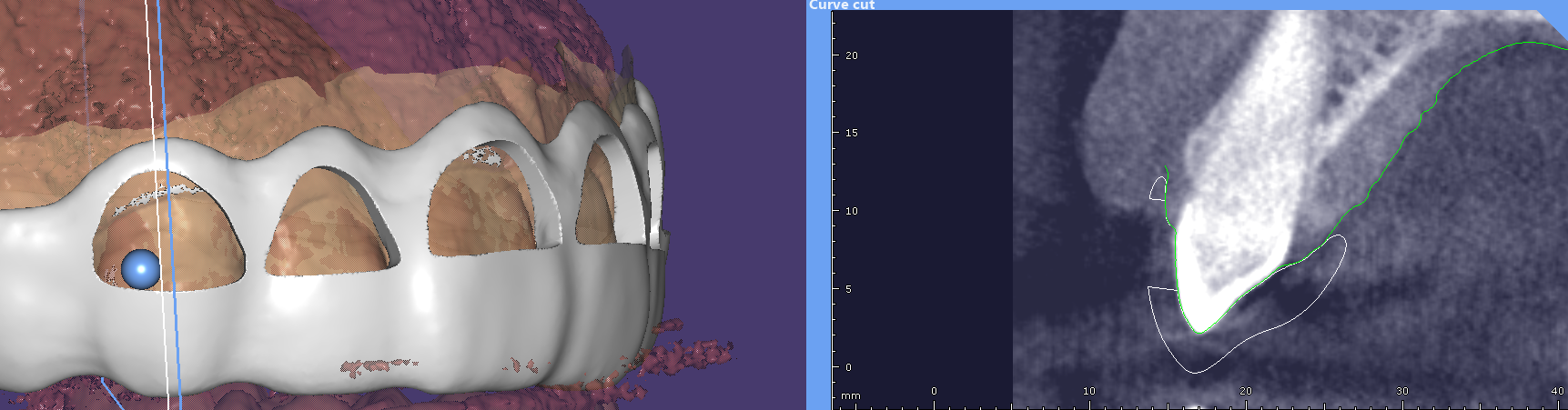This screenshot has height=410, width=1568.
Task: Click the mm unit label
Action: pyautogui.click(x=850, y=396)
